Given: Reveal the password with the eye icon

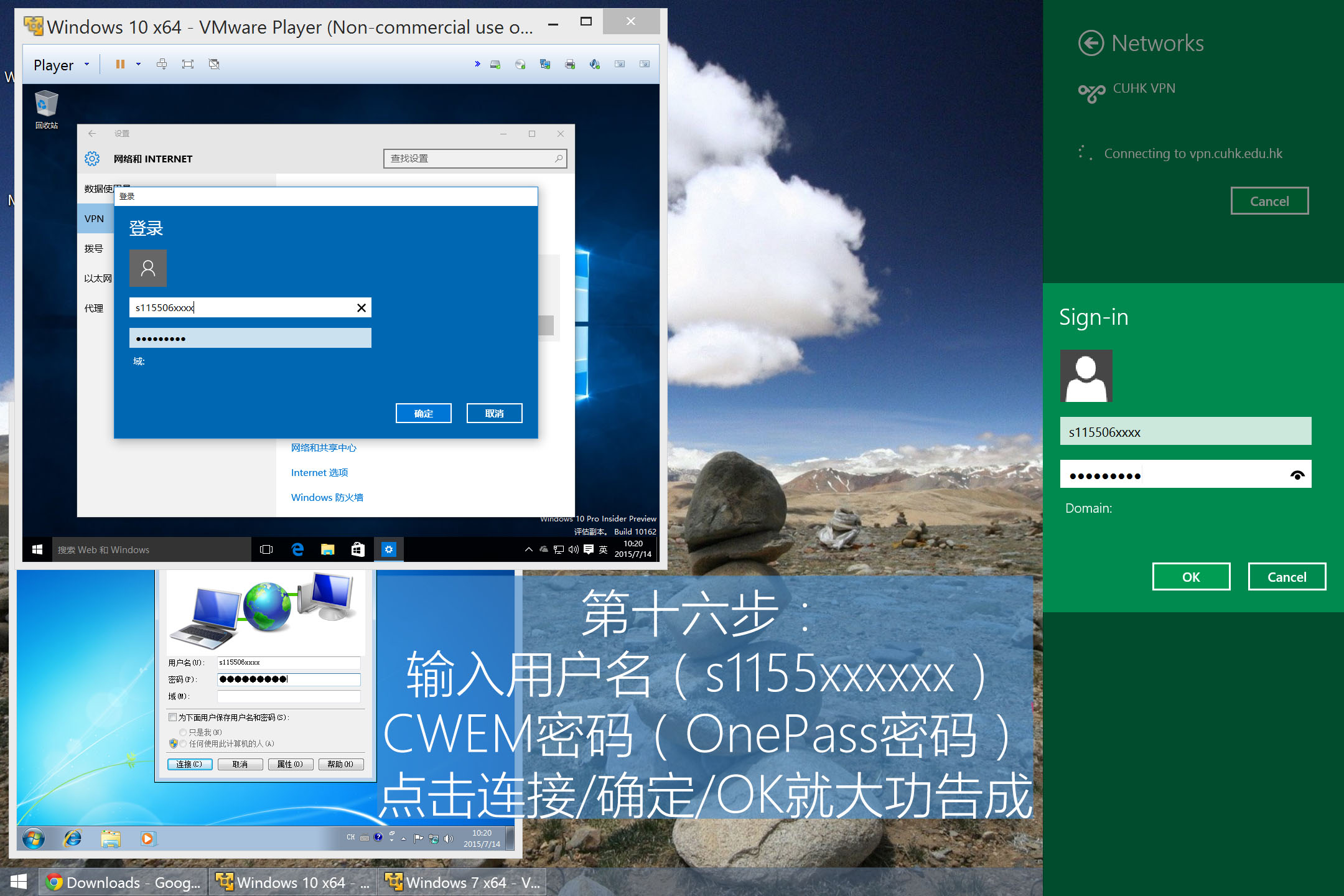Looking at the screenshot, I should click(1297, 475).
